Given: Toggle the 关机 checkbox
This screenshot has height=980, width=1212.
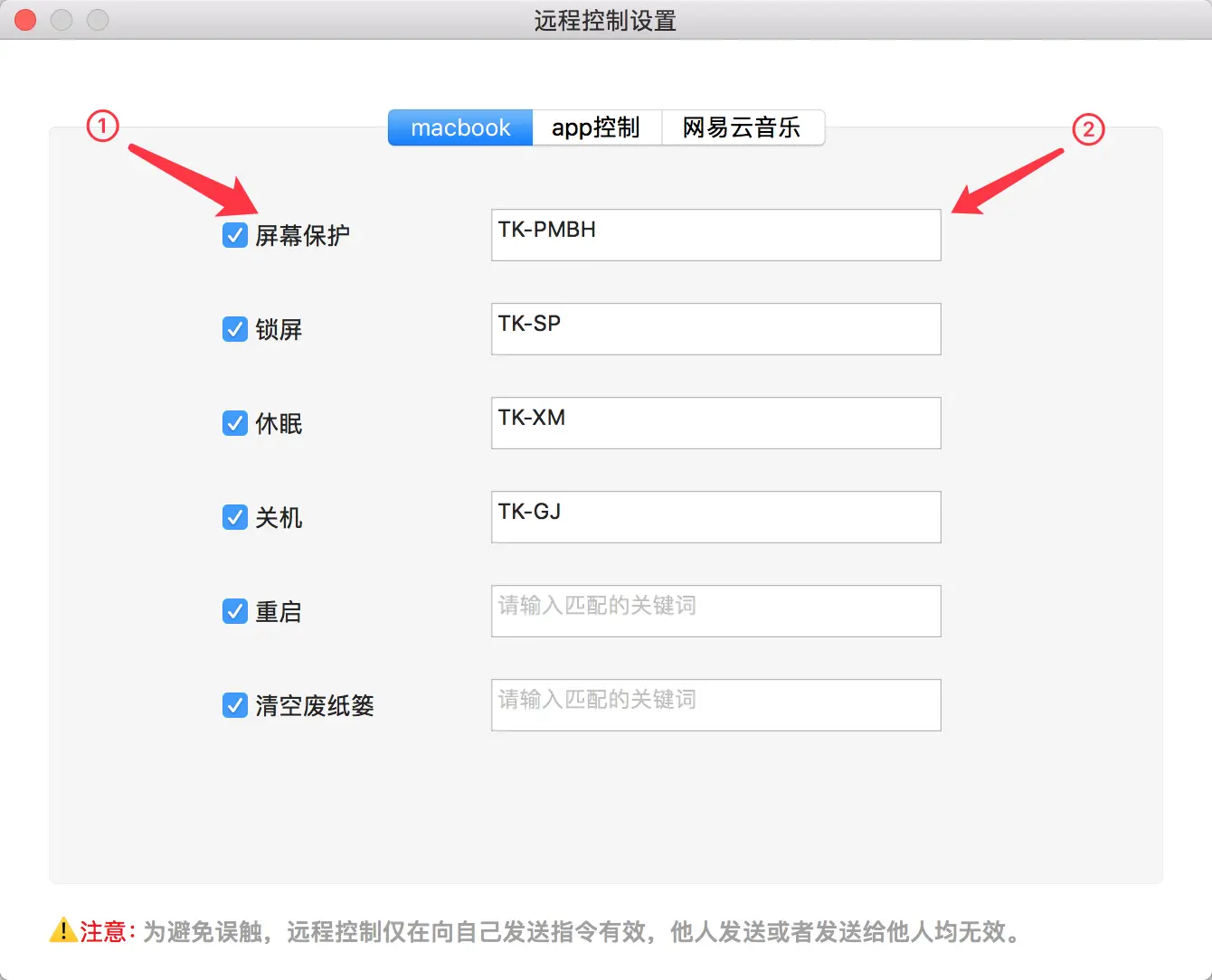Looking at the screenshot, I should (235, 517).
